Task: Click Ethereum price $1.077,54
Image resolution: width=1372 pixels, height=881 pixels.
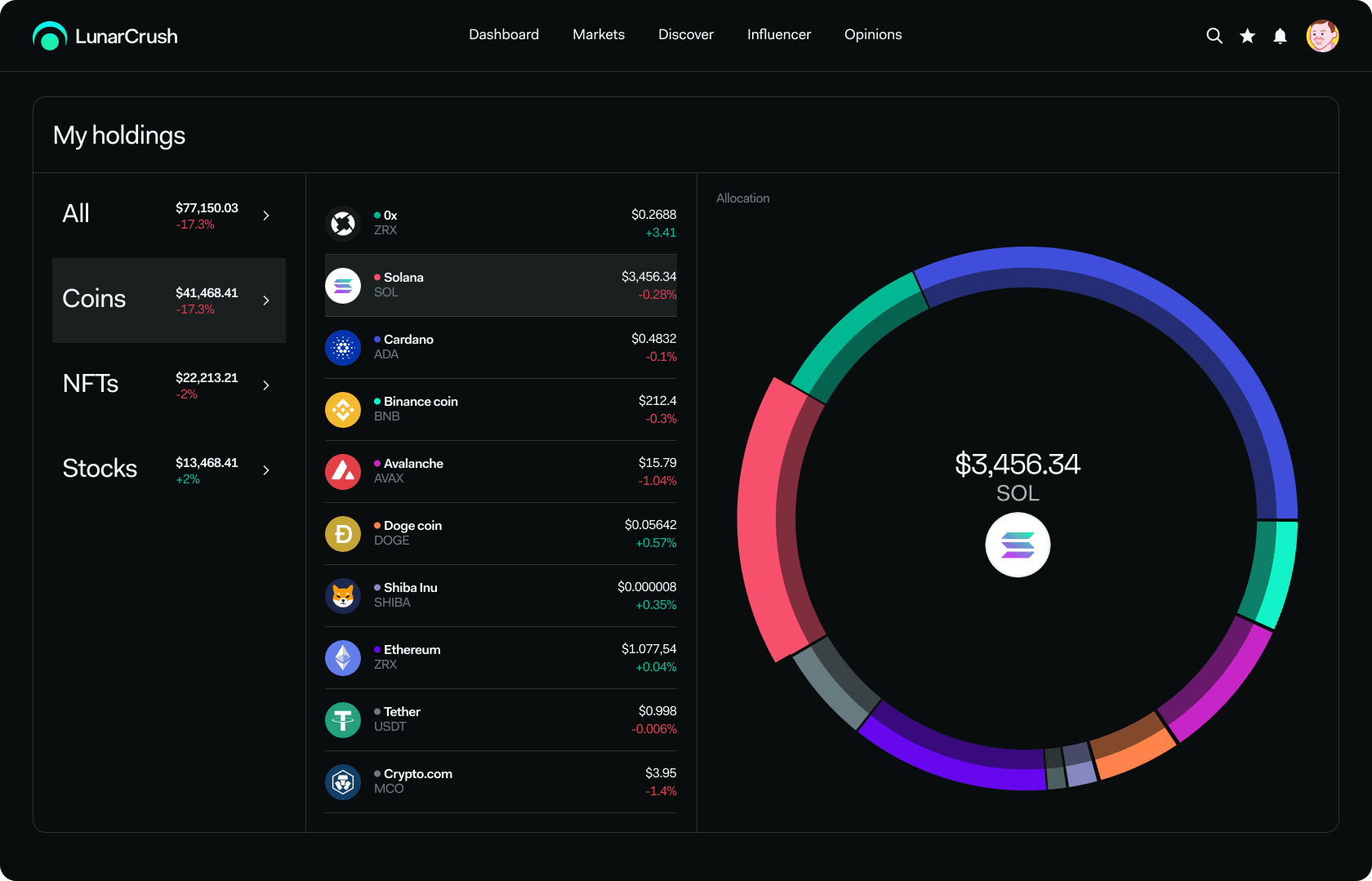Action: [649, 649]
